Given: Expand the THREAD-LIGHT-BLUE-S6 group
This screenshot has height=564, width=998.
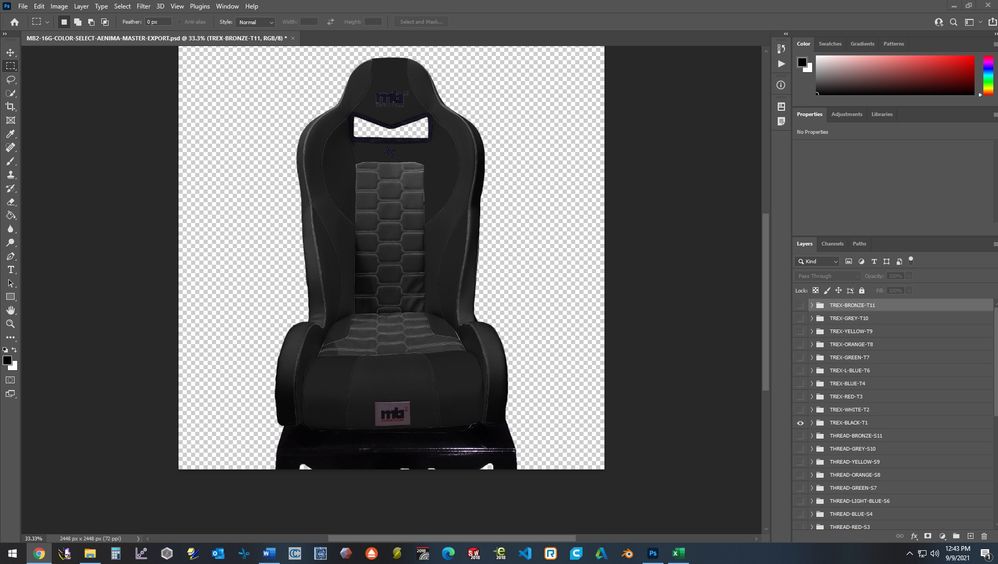Looking at the screenshot, I should pos(812,501).
